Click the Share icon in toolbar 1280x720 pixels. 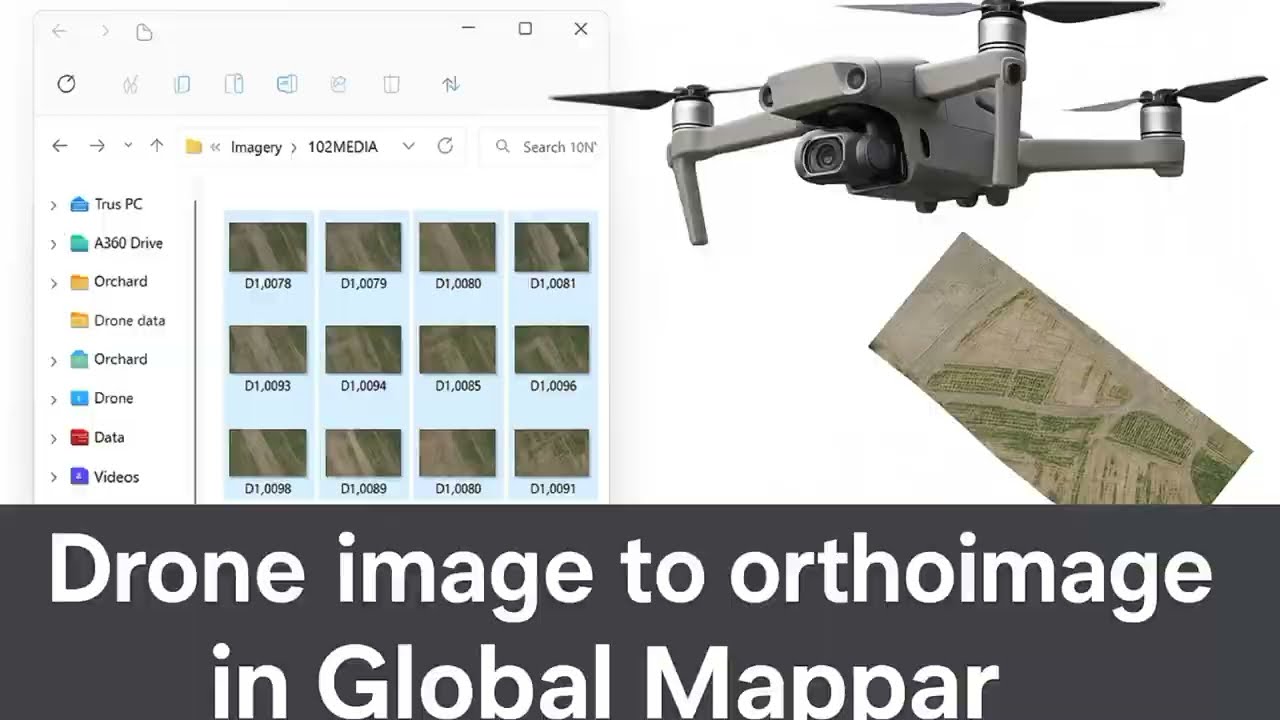coord(338,84)
